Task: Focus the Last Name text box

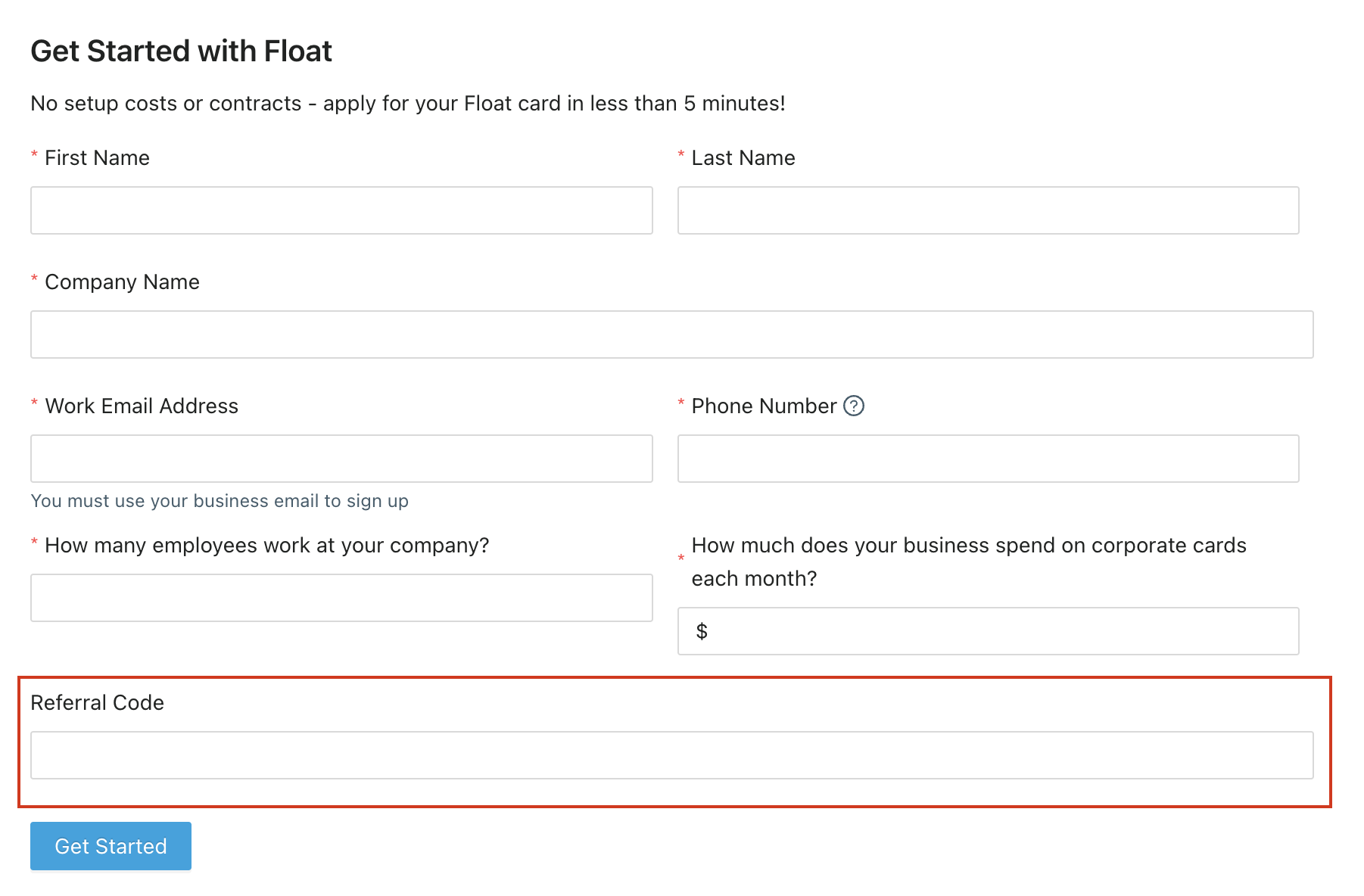Action: pos(988,210)
